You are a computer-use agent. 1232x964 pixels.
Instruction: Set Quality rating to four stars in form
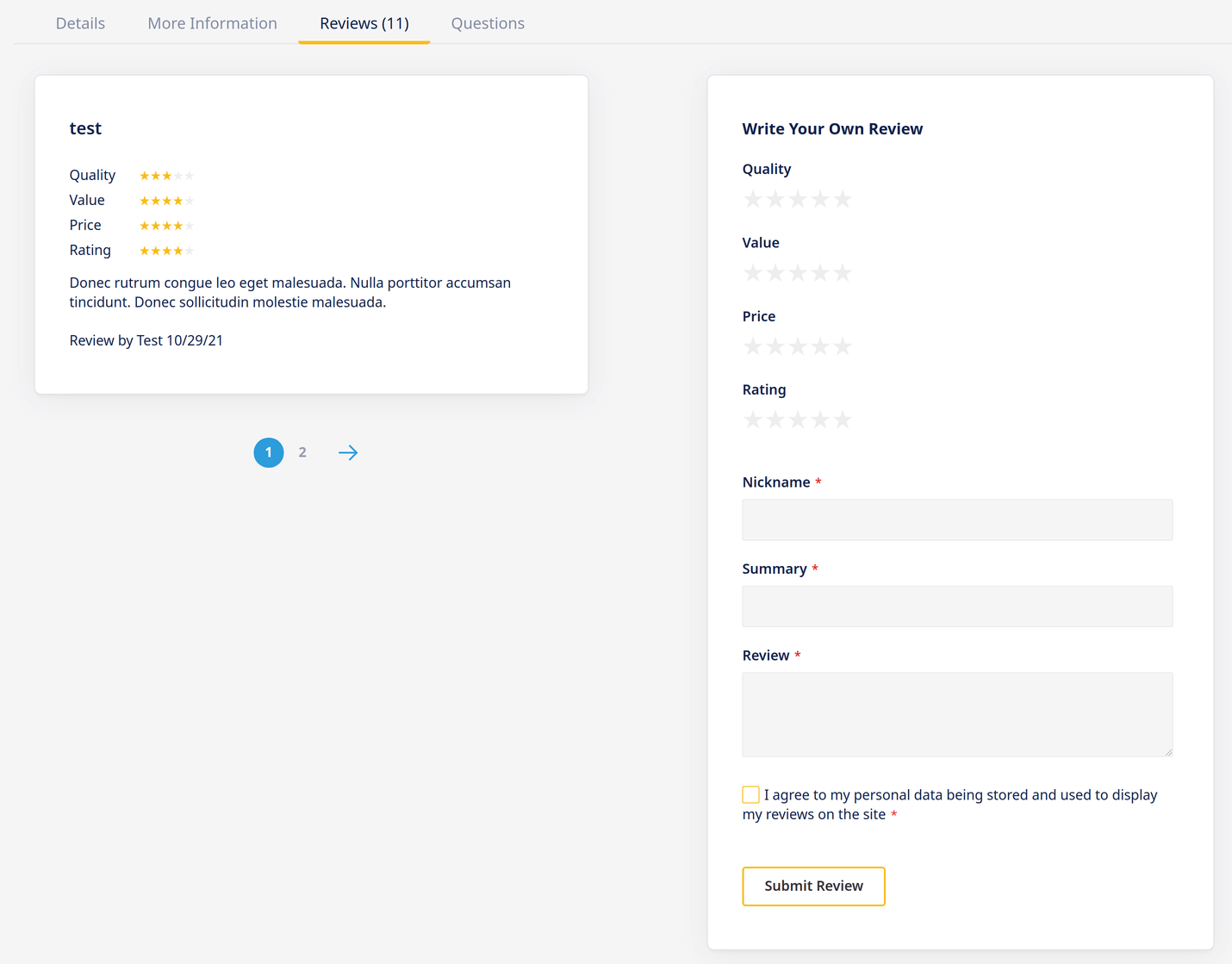pyautogui.click(x=820, y=199)
